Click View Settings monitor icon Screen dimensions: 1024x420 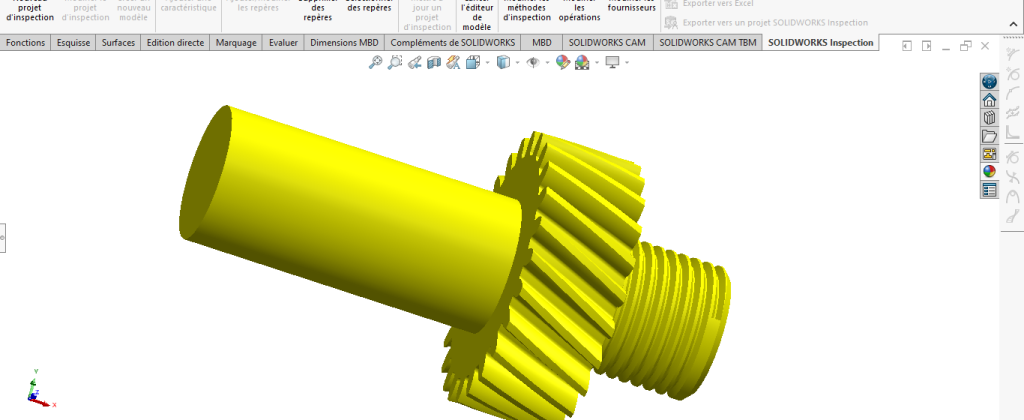pyautogui.click(x=613, y=63)
